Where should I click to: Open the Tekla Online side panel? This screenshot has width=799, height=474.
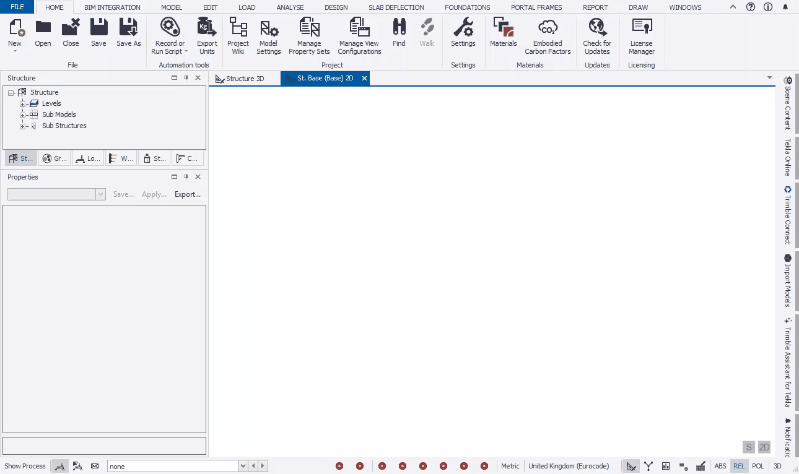[x=788, y=157]
